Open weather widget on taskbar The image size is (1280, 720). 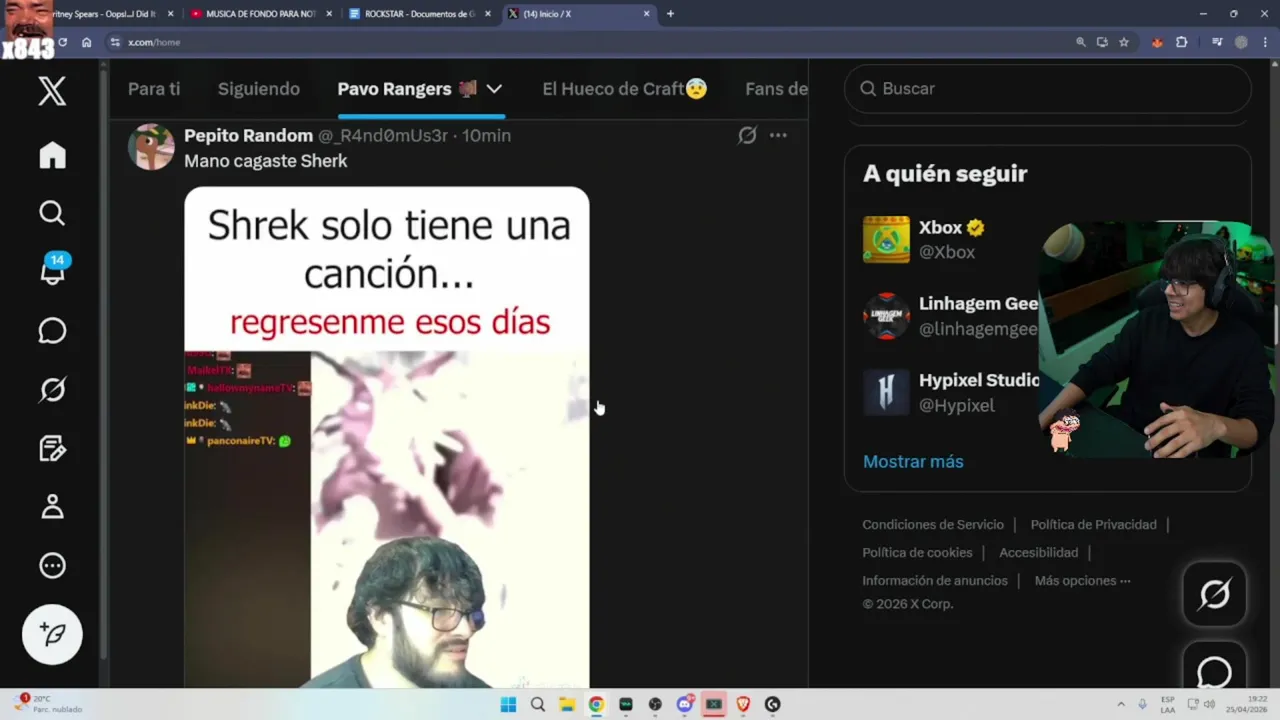pos(48,704)
